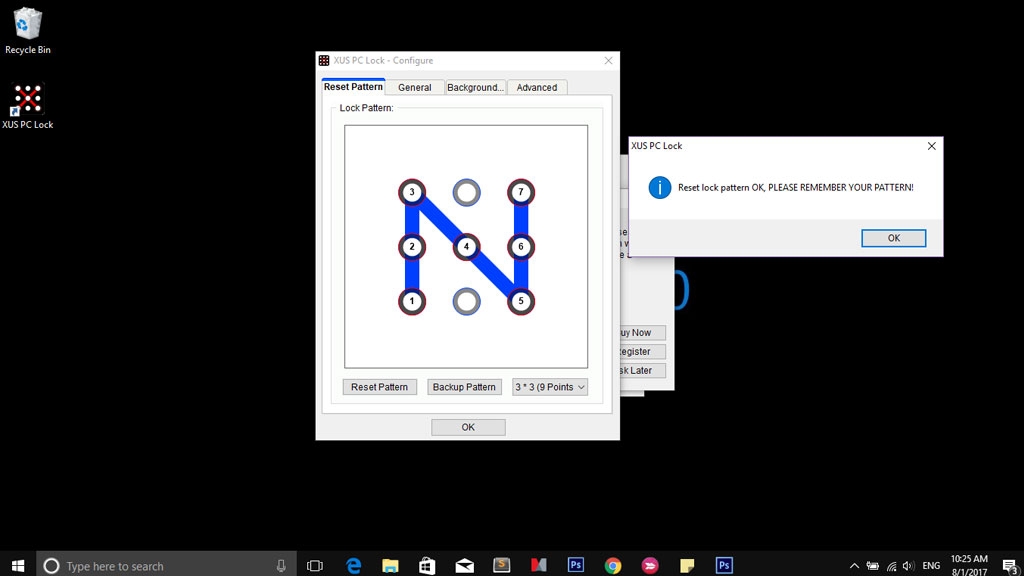The height and width of the screenshot is (576, 1024).
Task: Click the battery icon in system tray
Action: tap(872, 566)
